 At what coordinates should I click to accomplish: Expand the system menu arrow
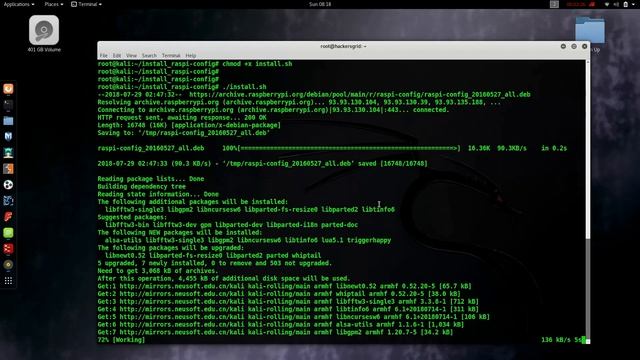pyautogui.click(x=634, y=4)
